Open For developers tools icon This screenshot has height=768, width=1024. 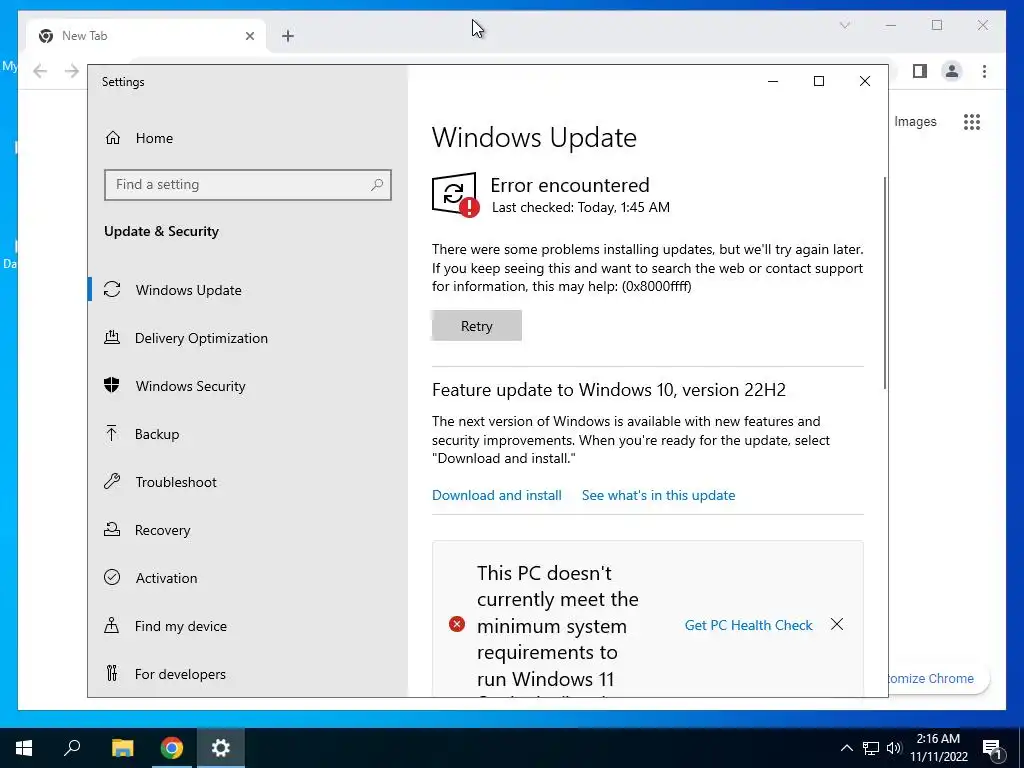click(112, 673)
